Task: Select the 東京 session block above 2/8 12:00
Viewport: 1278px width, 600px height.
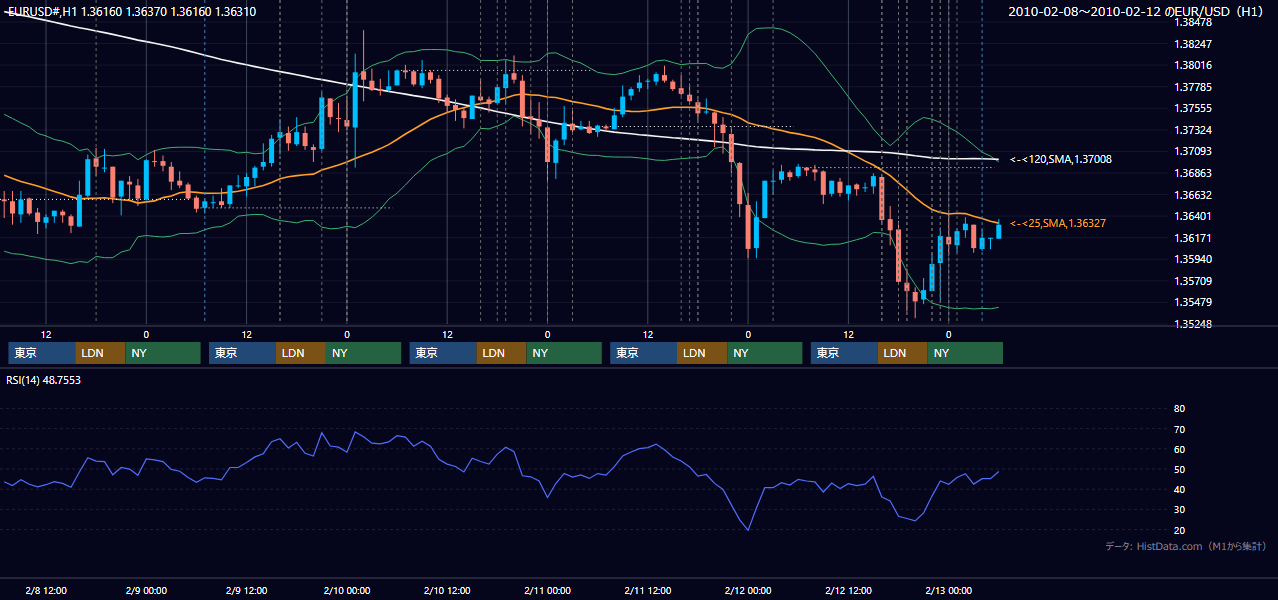Action: pyautogui.click(x=42, y=353)
